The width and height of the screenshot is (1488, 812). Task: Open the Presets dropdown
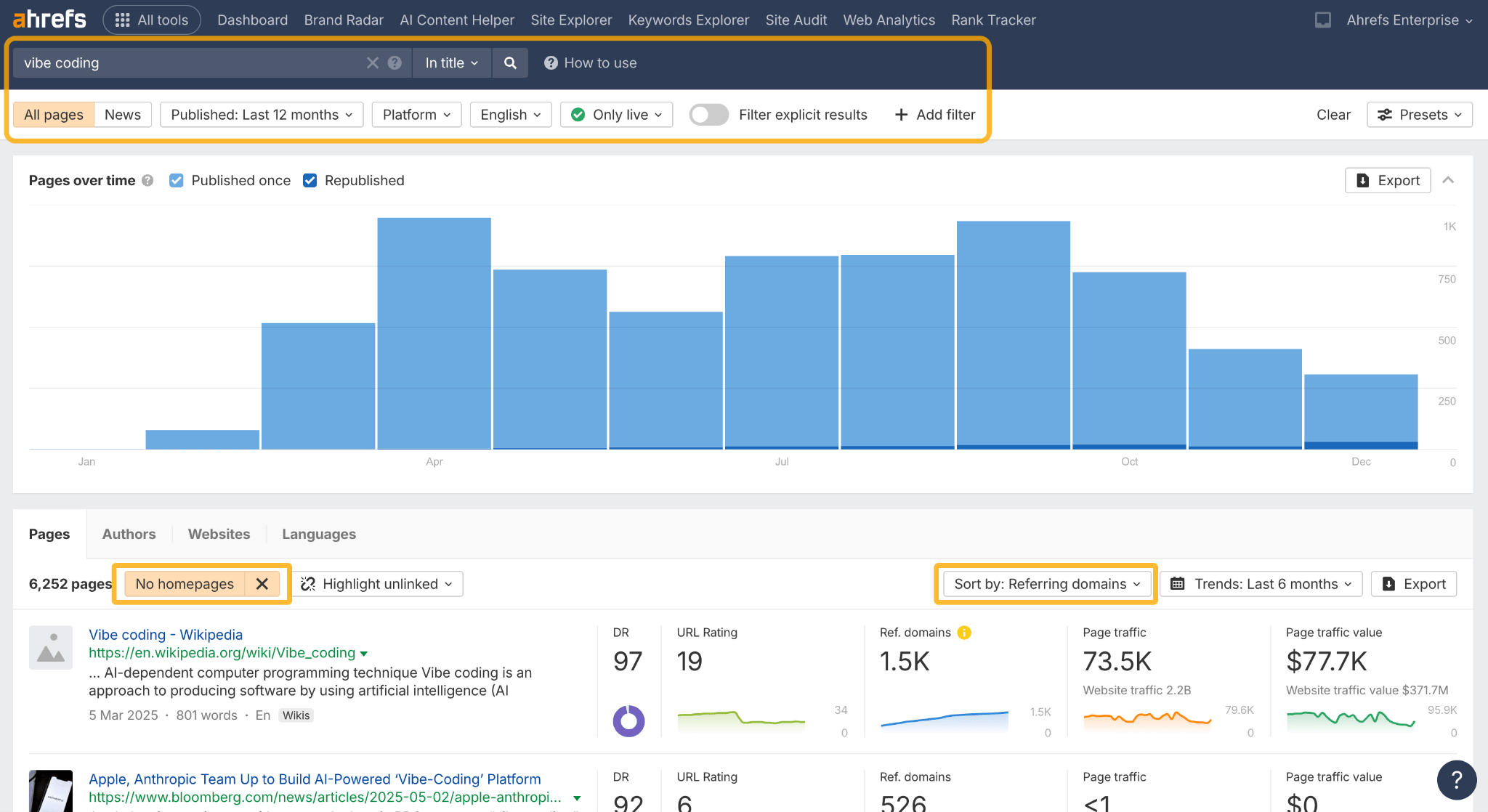[1418, 114]
